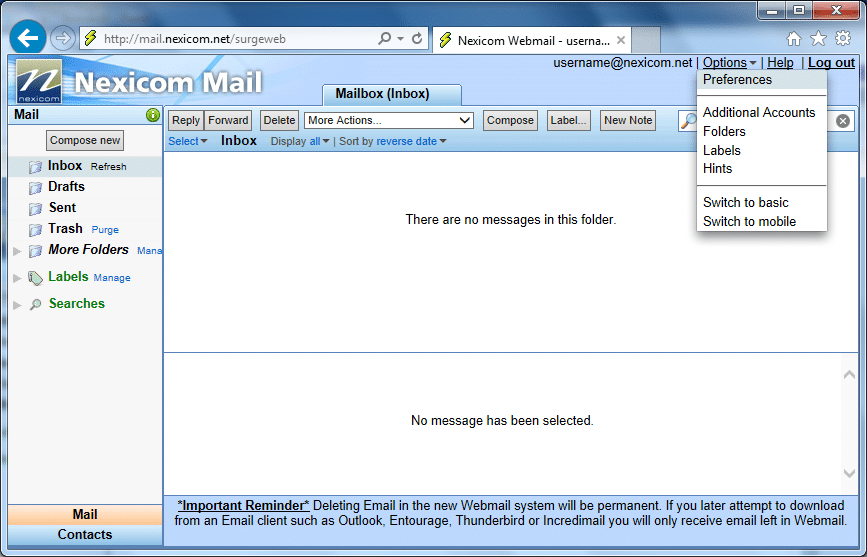Click the Compose toolbar button

(510, 120)
